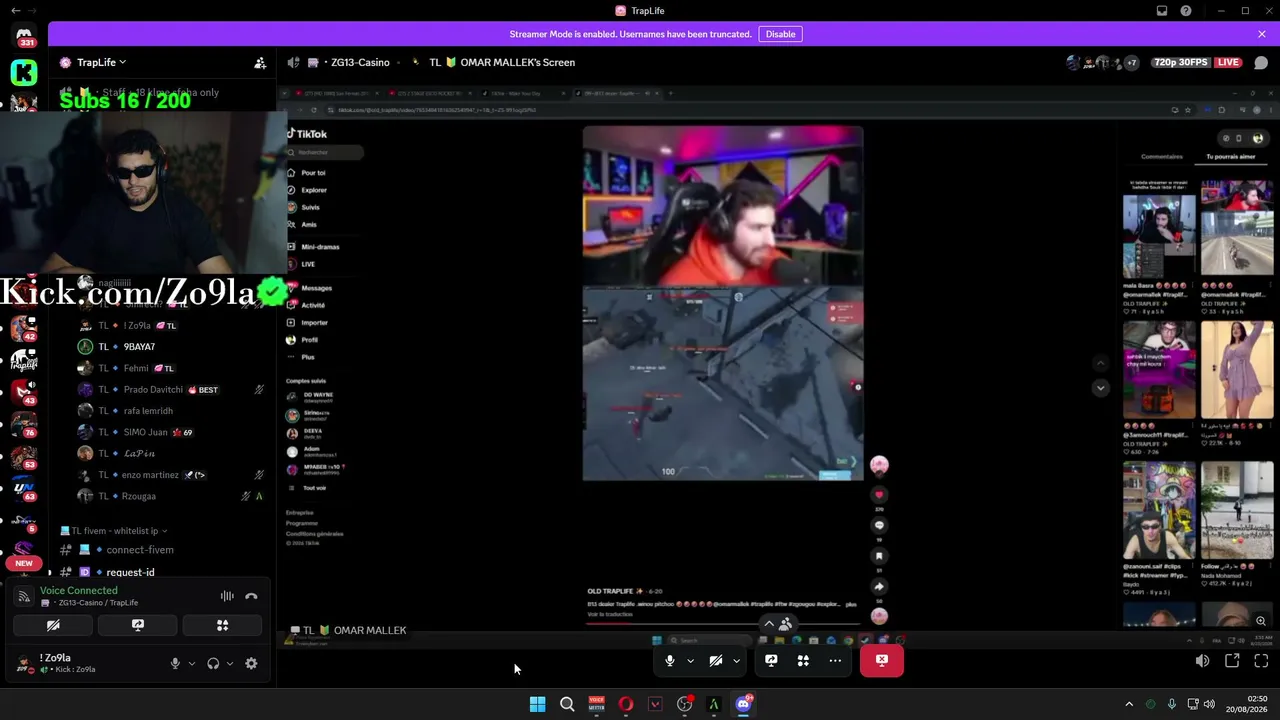Open Discord help question mark icon
1280x720 pixels.
(x=1186, y=11)
